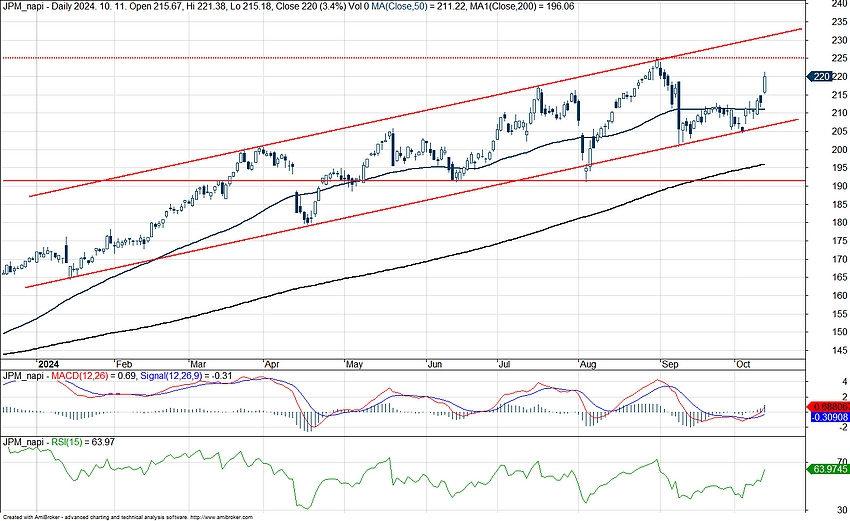Click the 'Jun' label on the time axis

point(435,364)
